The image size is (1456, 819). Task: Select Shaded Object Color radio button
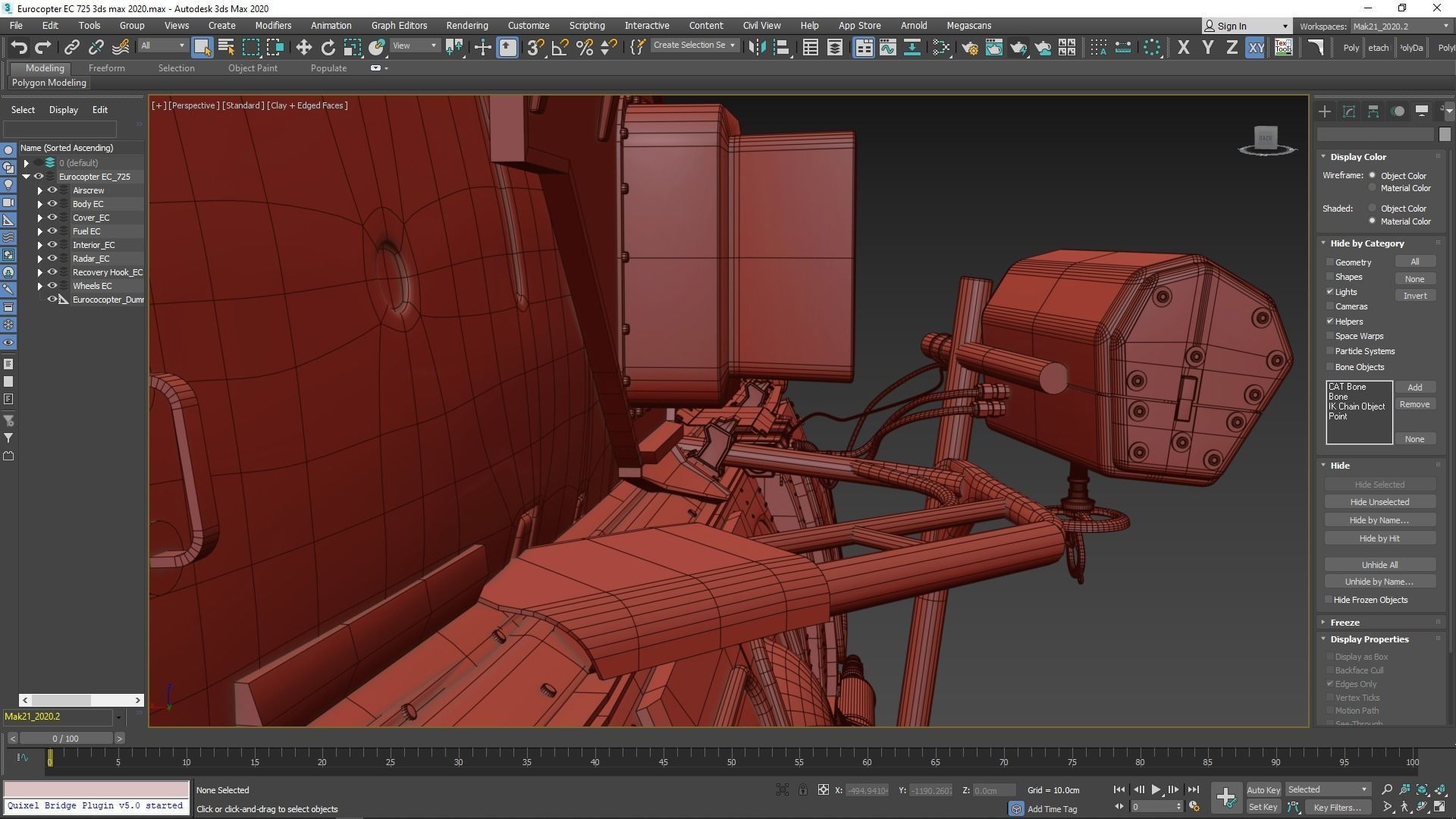pyautogui.click(x=1372, y=208)
